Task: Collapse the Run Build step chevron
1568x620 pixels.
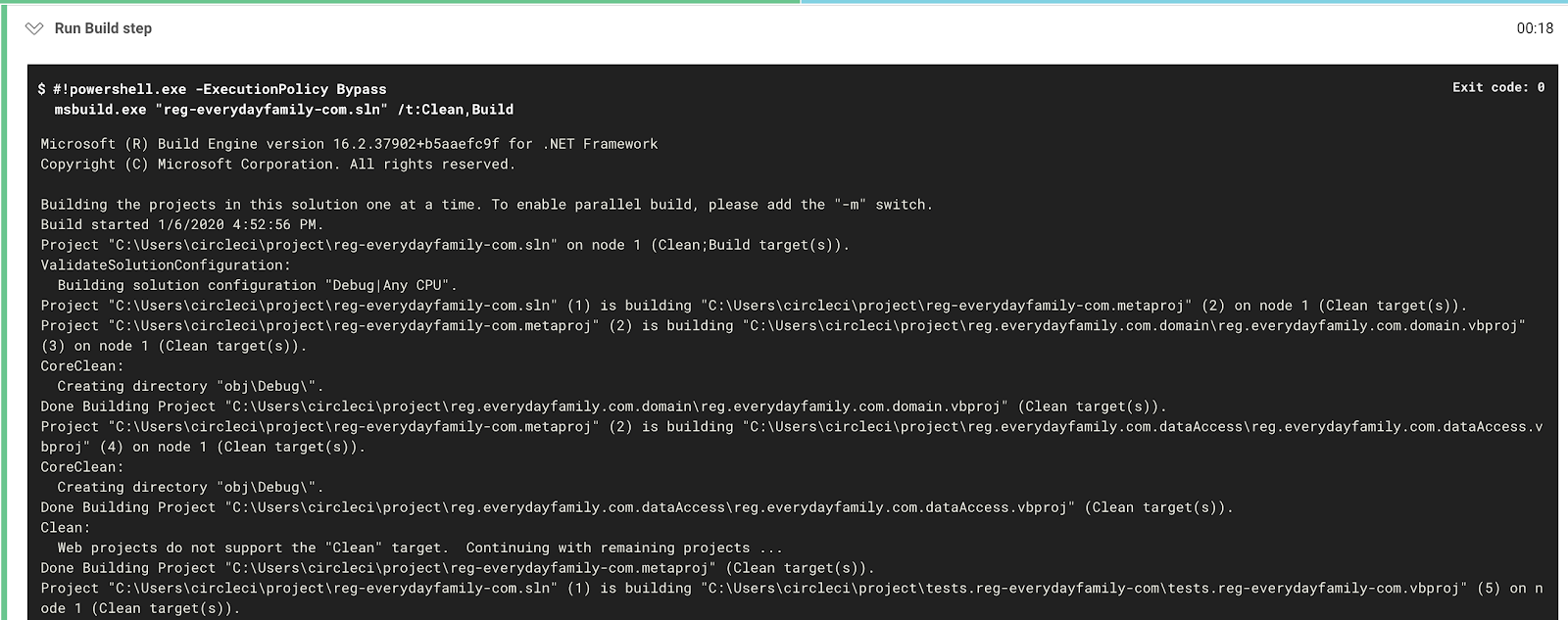Action: tap(34, 28)
